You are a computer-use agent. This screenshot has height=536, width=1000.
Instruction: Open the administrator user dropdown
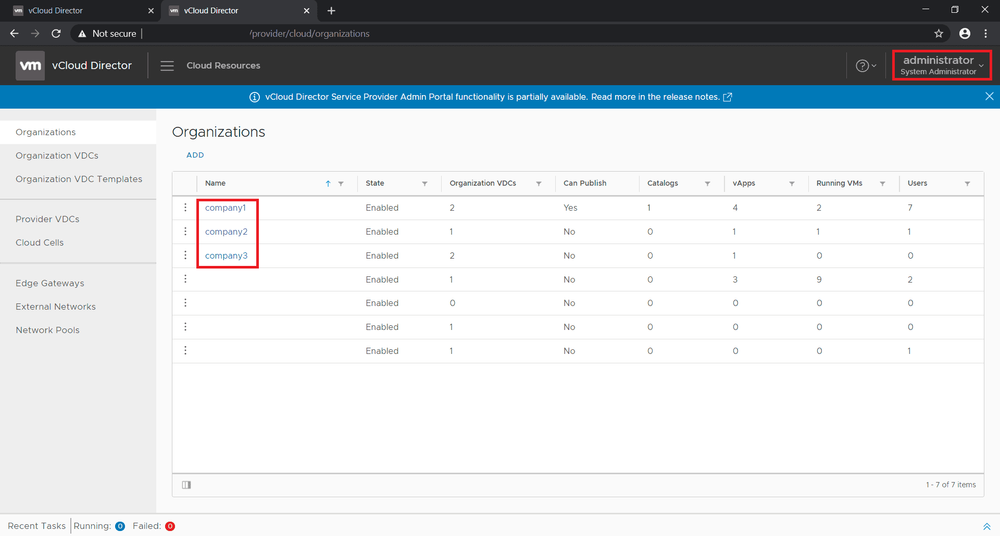click(942, 65)
